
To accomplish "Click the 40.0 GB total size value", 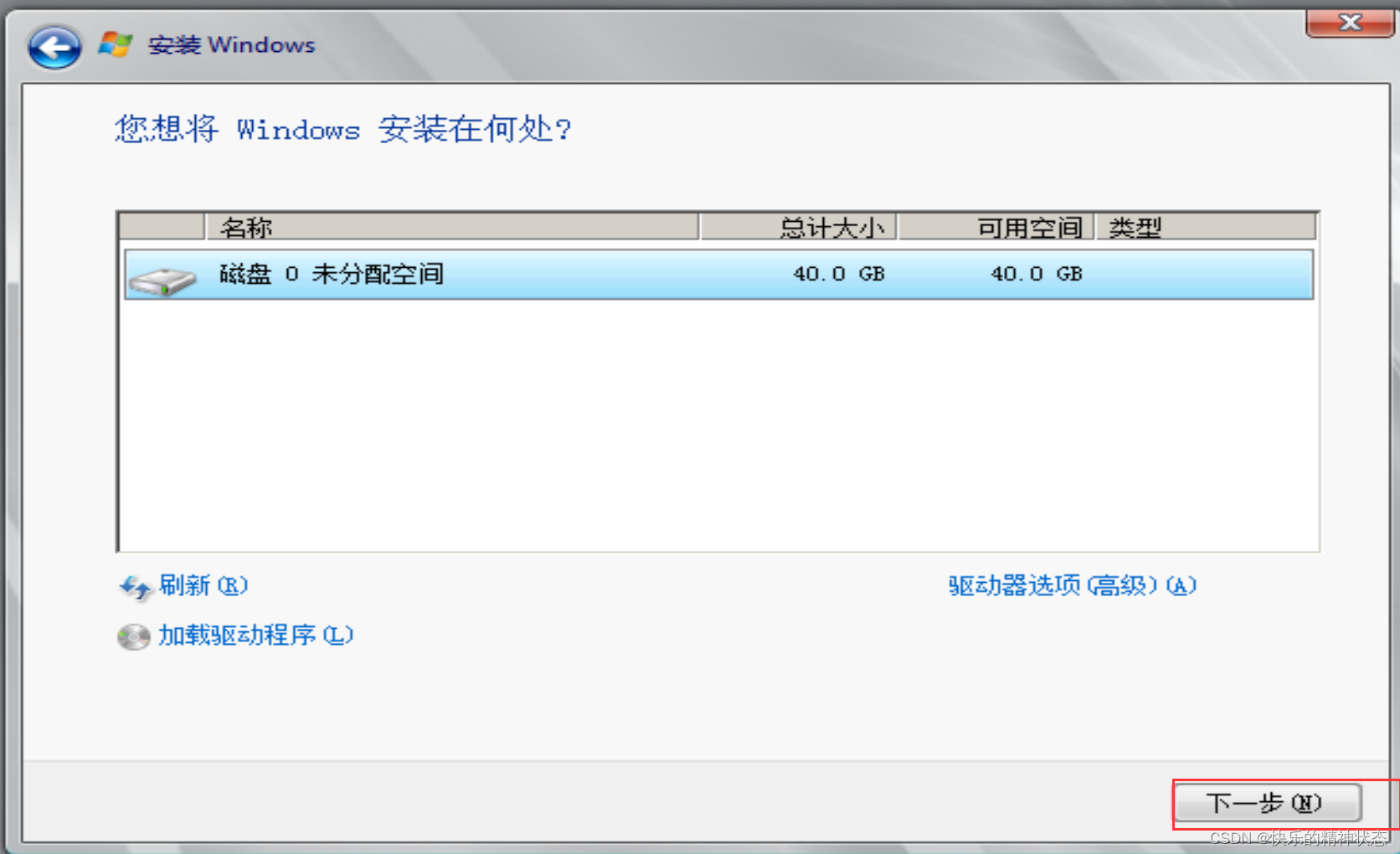I will [x=839, y=274].
